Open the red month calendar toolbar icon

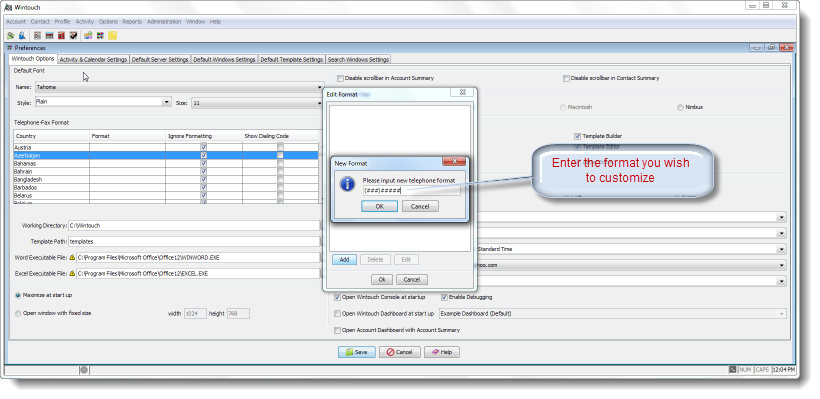[x=62, y=36]
